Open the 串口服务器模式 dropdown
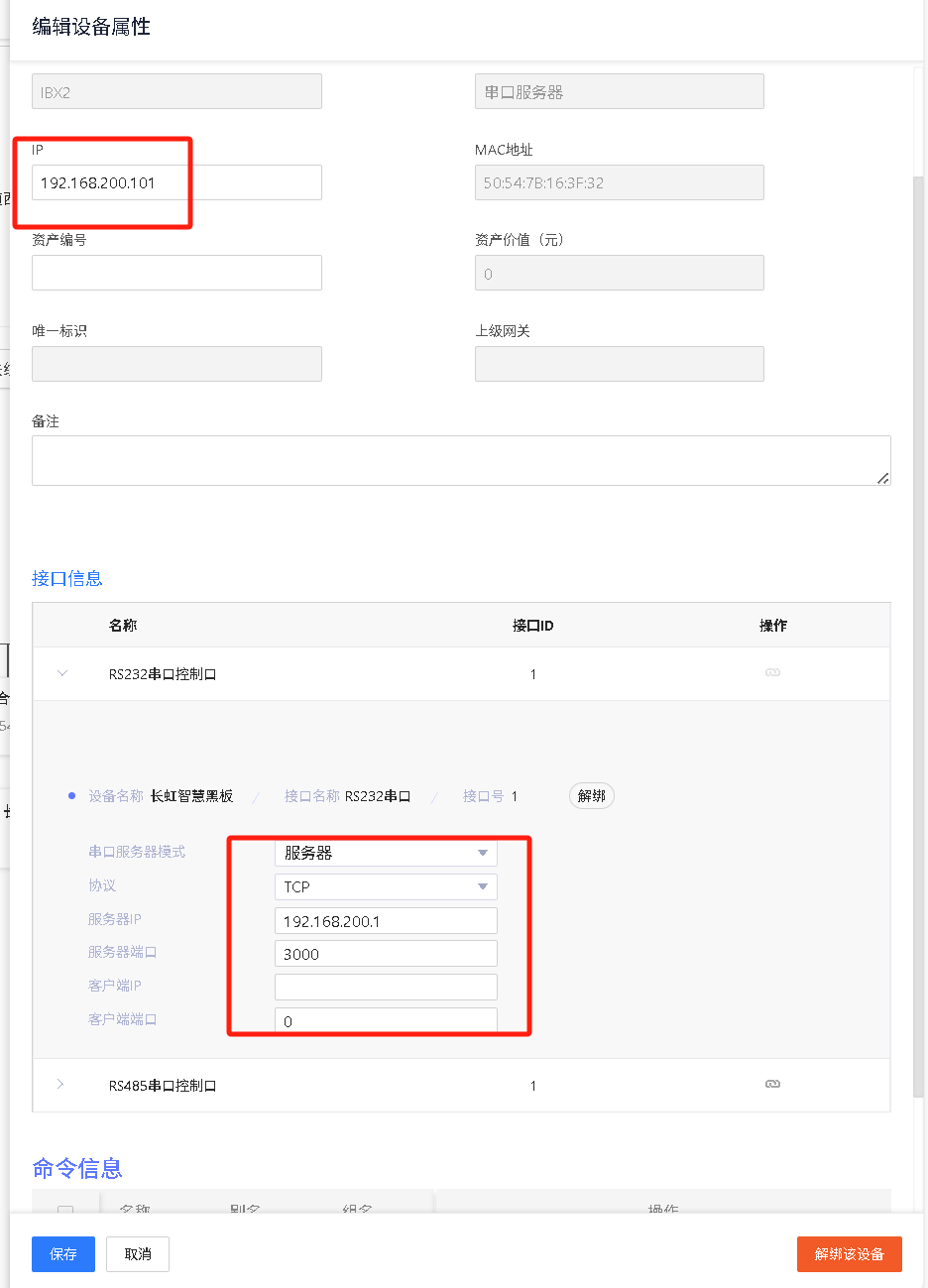 point(385,853)
